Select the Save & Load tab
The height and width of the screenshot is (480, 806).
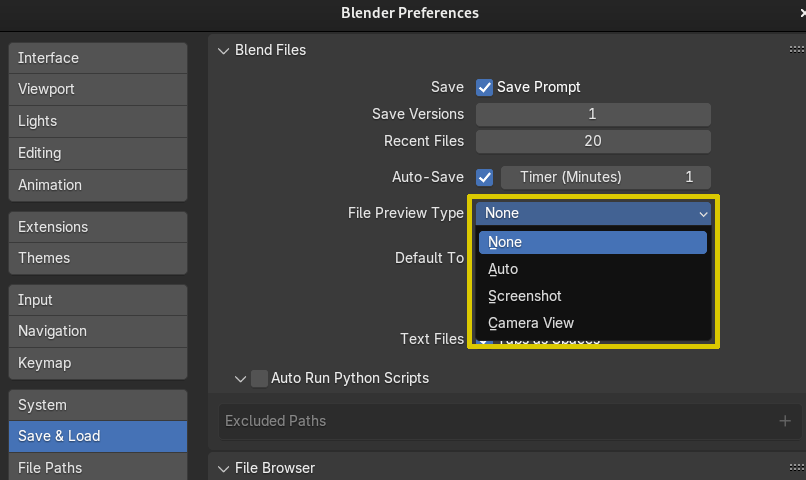click(x=98, y=436)
